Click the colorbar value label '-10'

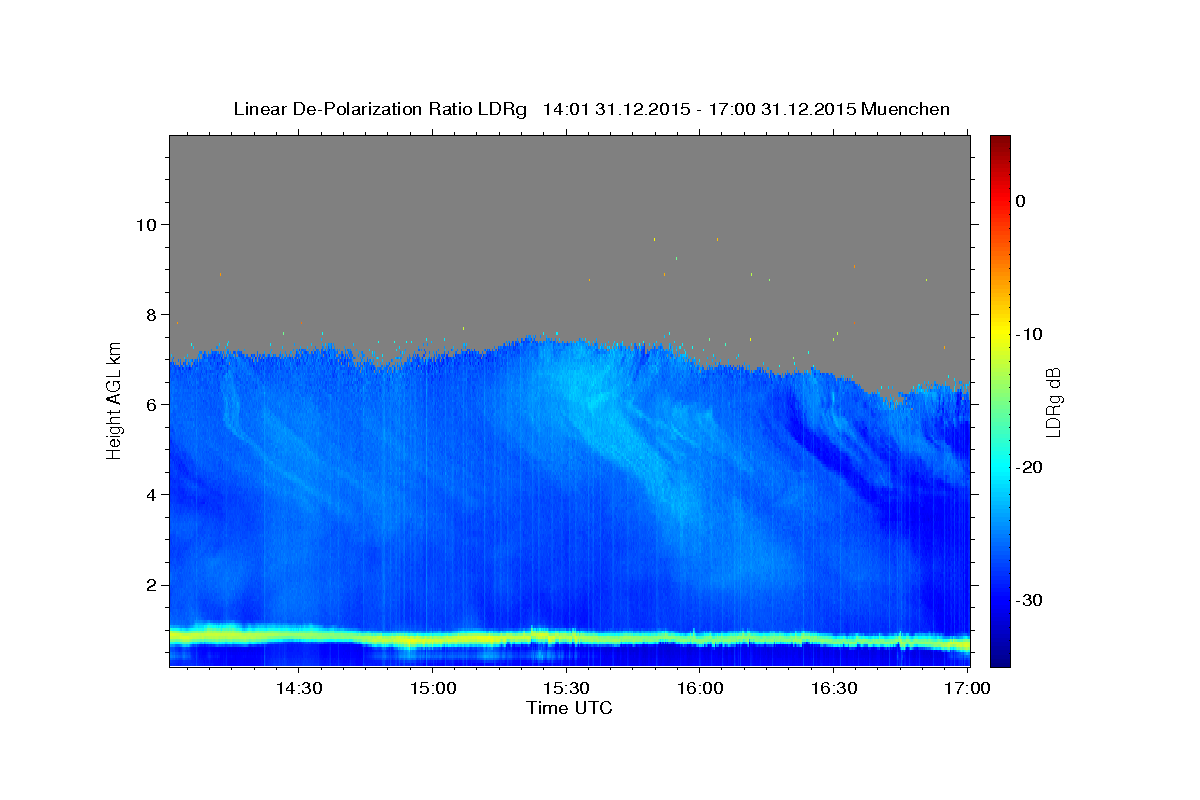pos(1029,334)
